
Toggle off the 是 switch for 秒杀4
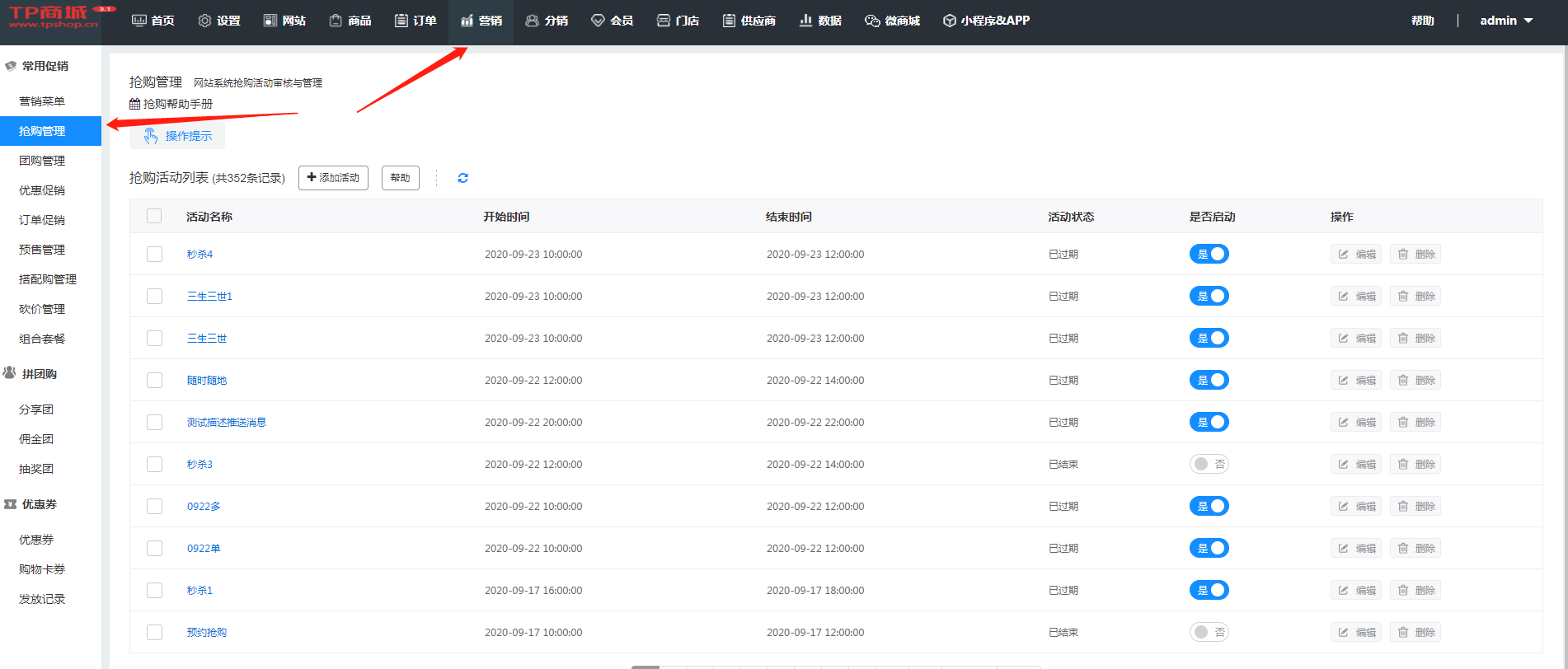click(x=1209, y=255)
